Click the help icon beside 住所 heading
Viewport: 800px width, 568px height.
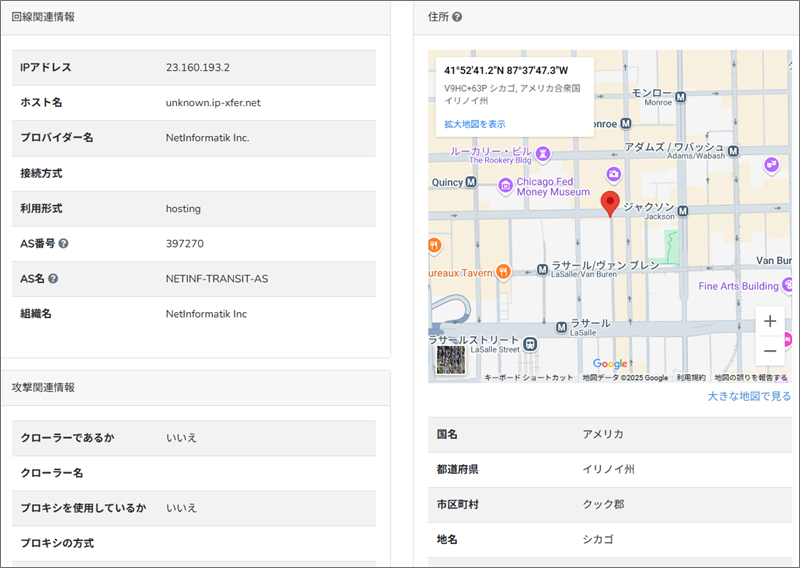457,17
